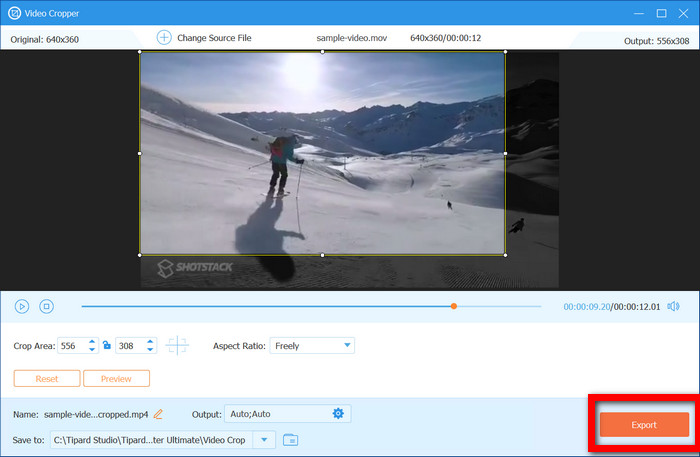This screenshot has width=700, height=457.
Task: Export the cropped video
Action: [644, 424]
